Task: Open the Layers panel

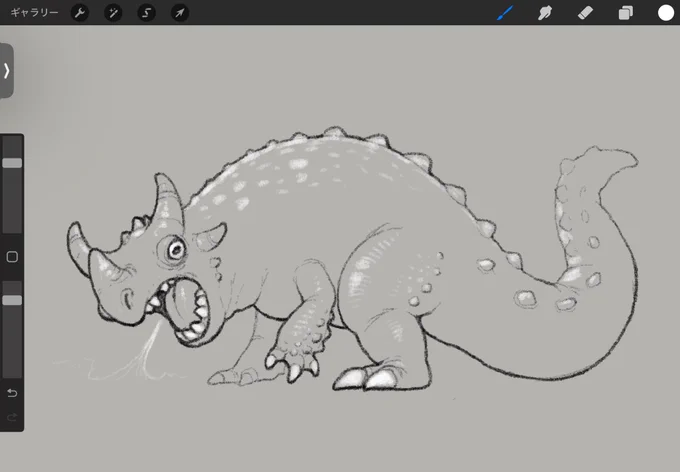Action: point(625,13)
